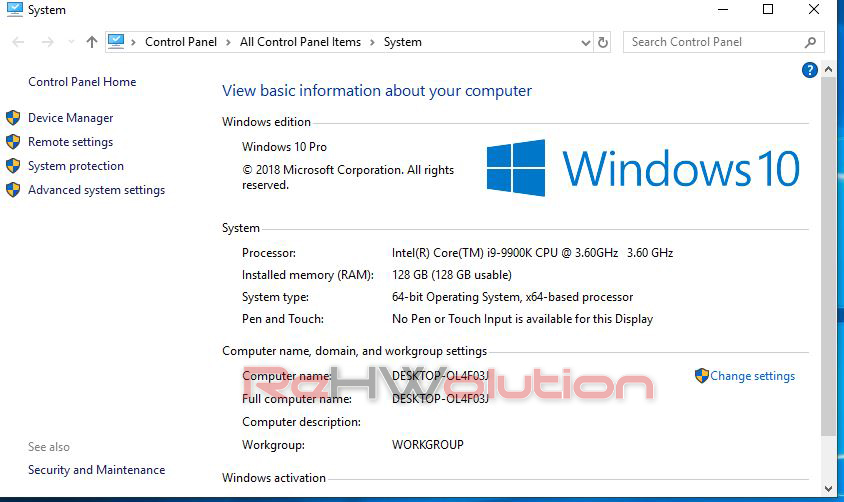The image size is (844, 502).
Task: Click the shield icon beside Device Manager
Action: 13,118
